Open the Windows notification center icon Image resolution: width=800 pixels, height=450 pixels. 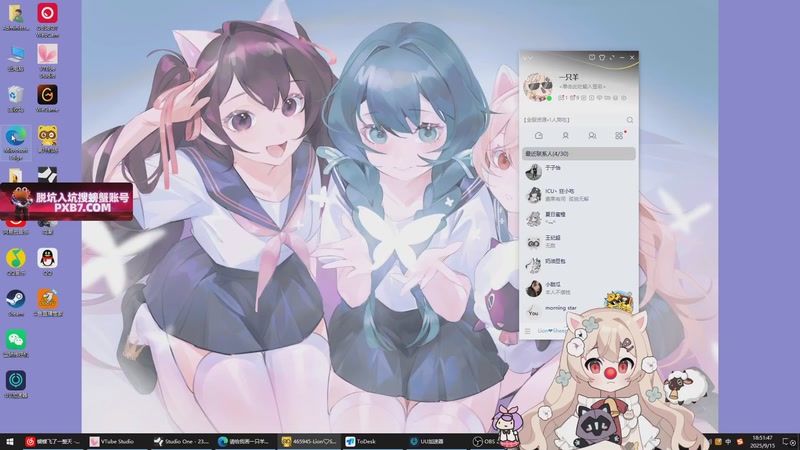(789, 442)
